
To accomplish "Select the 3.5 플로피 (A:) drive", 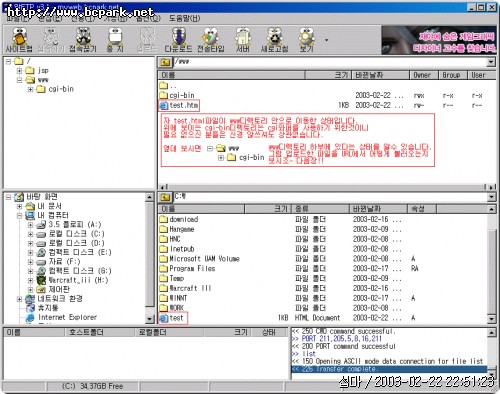I will [75, 225].
